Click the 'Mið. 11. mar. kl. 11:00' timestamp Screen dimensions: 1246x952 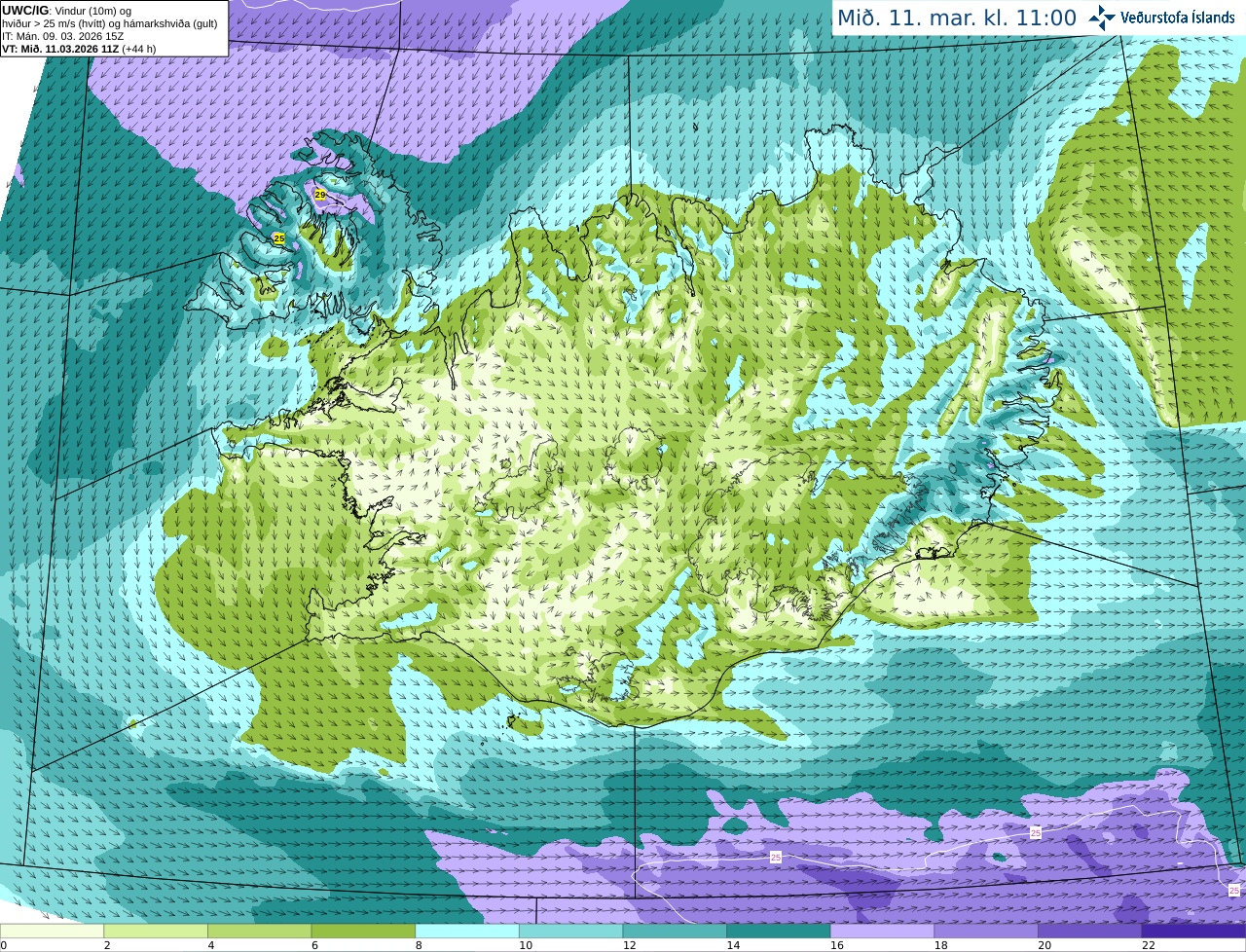(x=957, y=18)
